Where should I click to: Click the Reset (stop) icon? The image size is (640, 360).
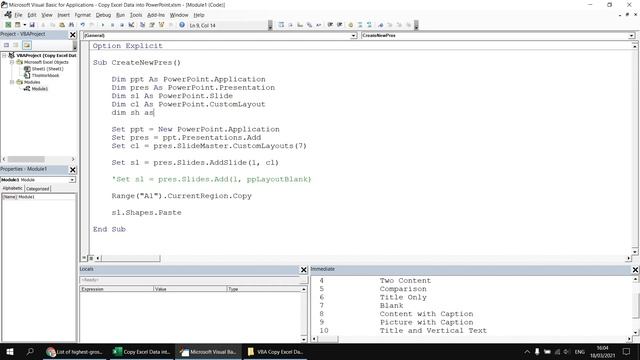click(122, 25)
